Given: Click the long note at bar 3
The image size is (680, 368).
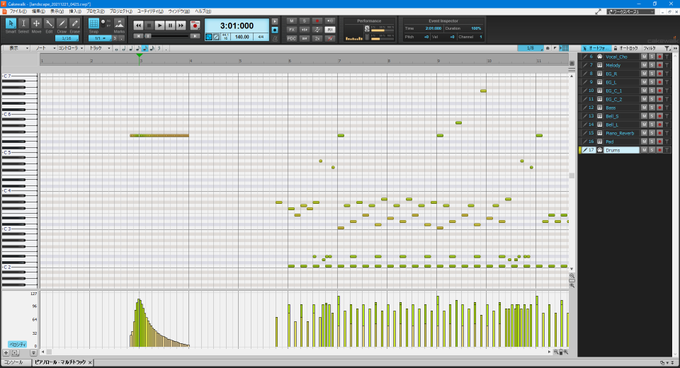Looking at the screenshot, I should point(159,136).
